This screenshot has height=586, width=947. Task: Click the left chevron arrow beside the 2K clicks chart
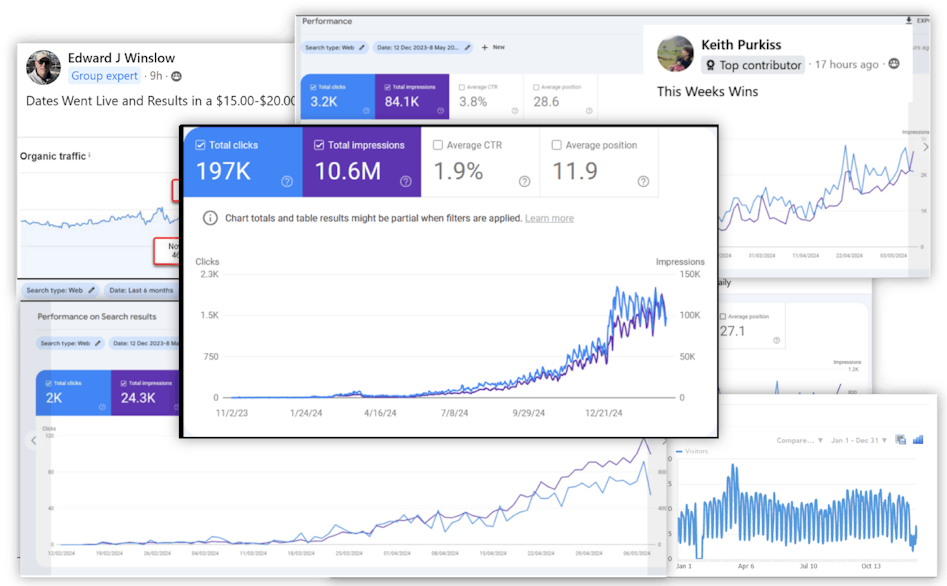point(34,440)
